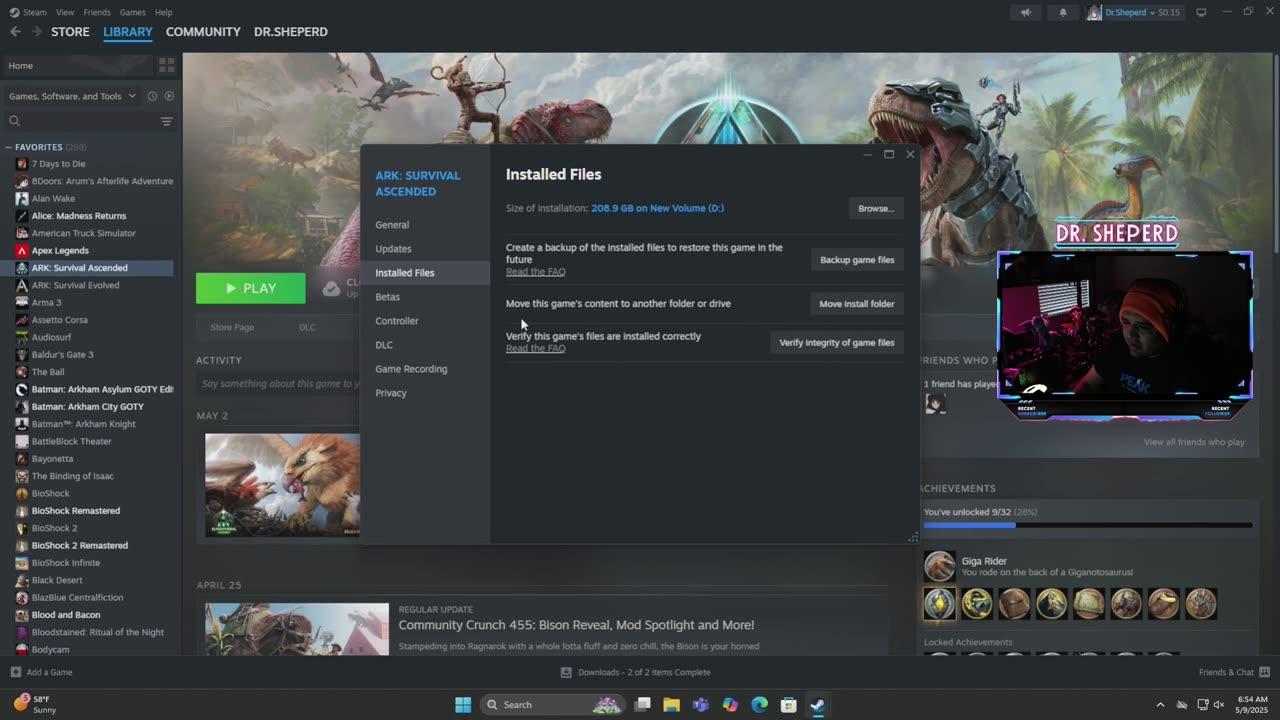This screenshot has width=1280, height=720.
Task: Open the Steam announcements megaphone icon
Action: point(1025,12)
